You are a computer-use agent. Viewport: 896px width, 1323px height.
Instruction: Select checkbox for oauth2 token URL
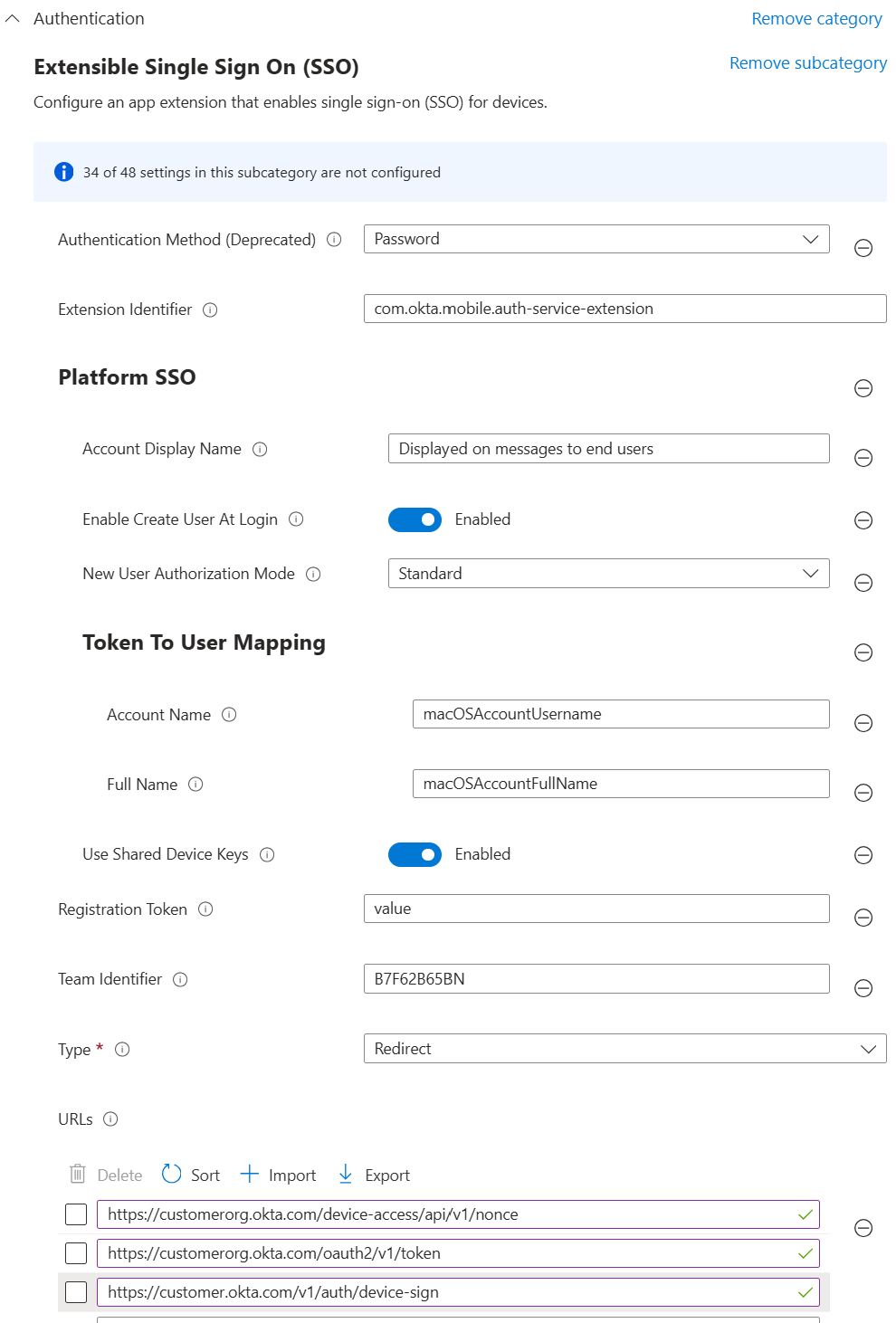(76, 1253)
